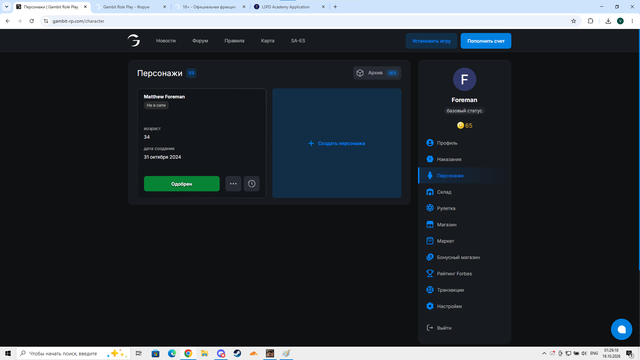Click the ENG language indicator
This screenshot has width=640, height=360.
pos(594,353)
